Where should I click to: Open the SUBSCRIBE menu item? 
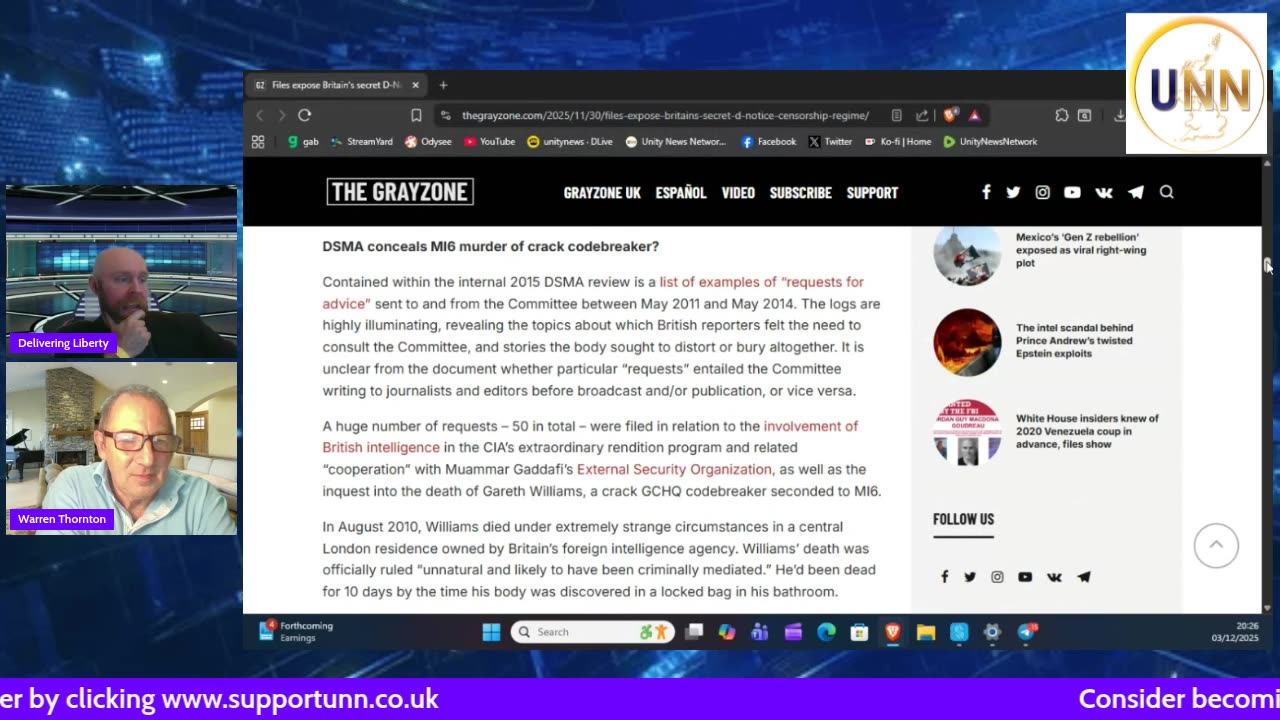pos(800,193)
